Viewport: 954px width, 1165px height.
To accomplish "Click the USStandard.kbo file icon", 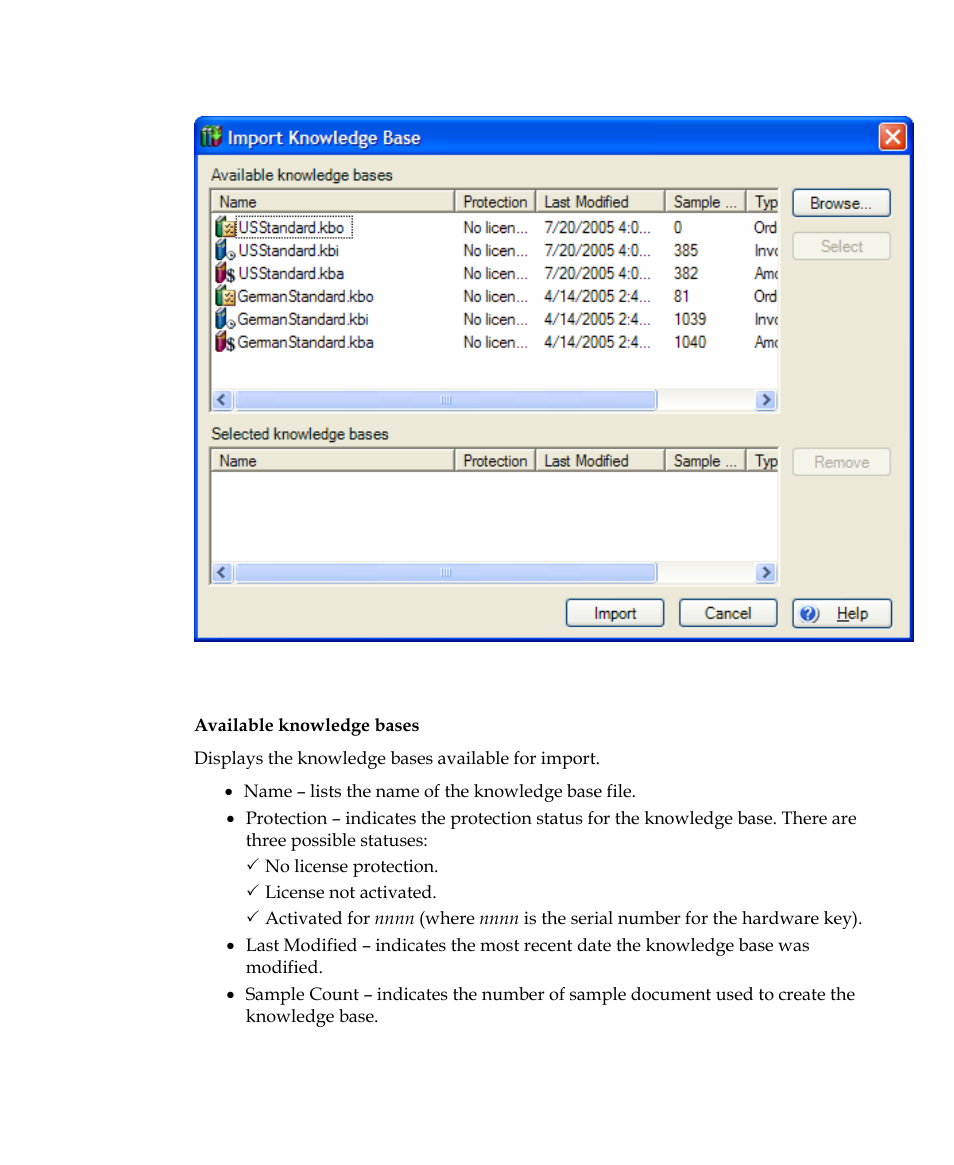I will (225, 227).
